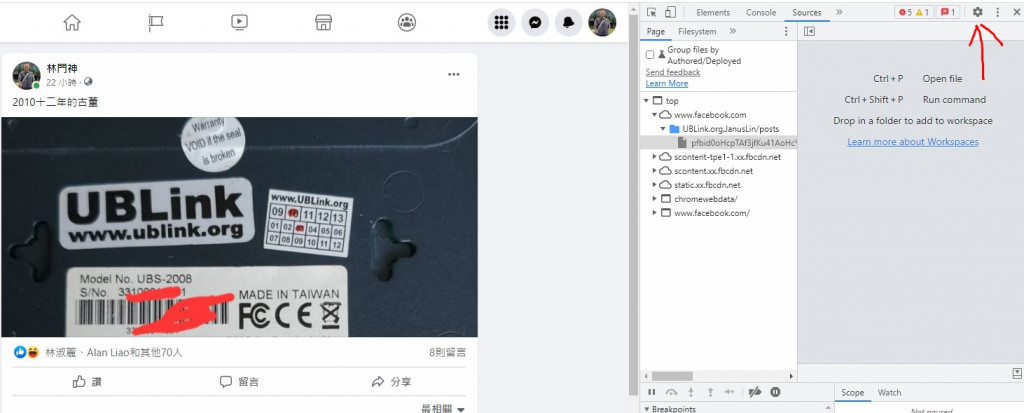
Task: Switch to the Watch tab
Action: click(889, 393)
